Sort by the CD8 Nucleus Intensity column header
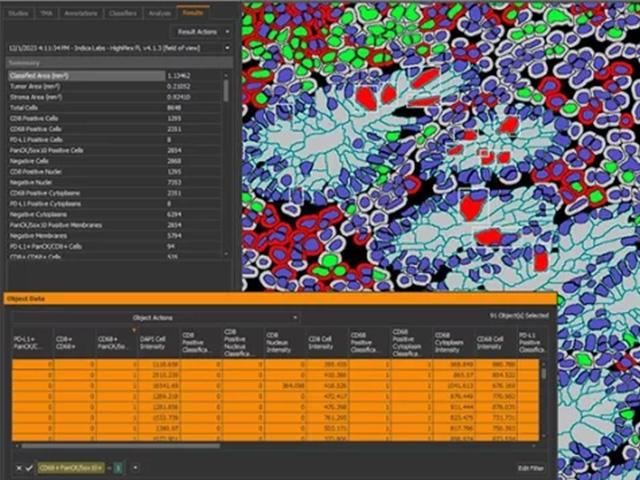 [284, 343]
